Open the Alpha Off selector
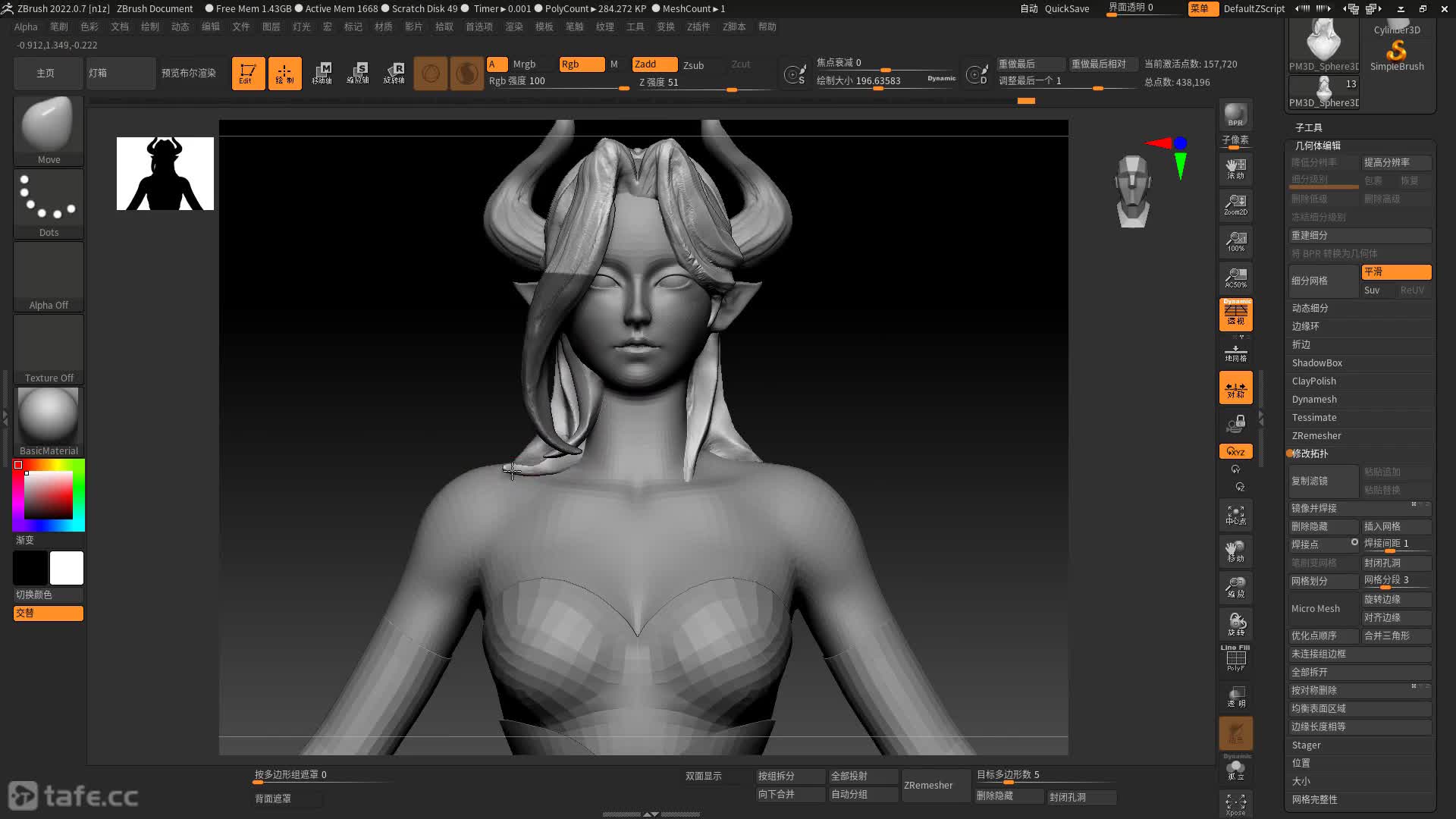The width and height of the screenshot is (1456, 819). (x=49, y=276)
